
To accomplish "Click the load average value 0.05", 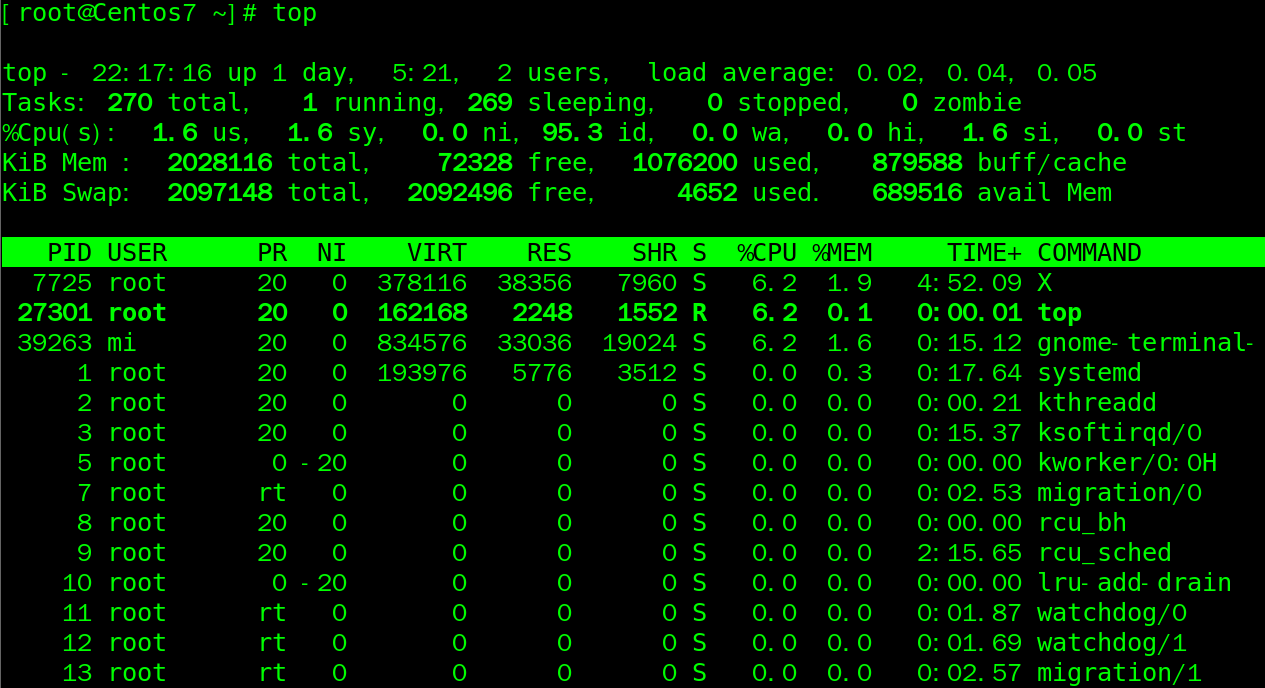I will click(x=1067, y=73).
